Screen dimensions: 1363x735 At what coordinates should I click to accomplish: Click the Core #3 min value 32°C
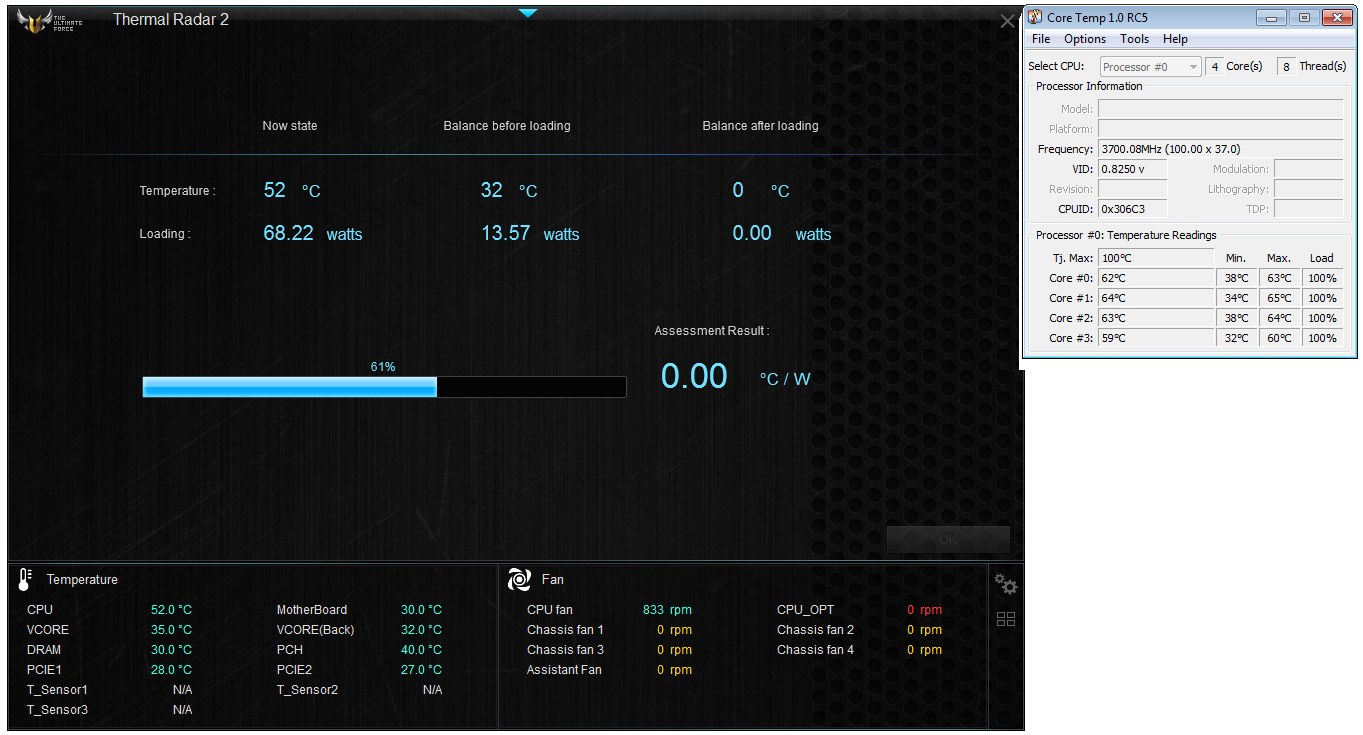[1236, 338]
